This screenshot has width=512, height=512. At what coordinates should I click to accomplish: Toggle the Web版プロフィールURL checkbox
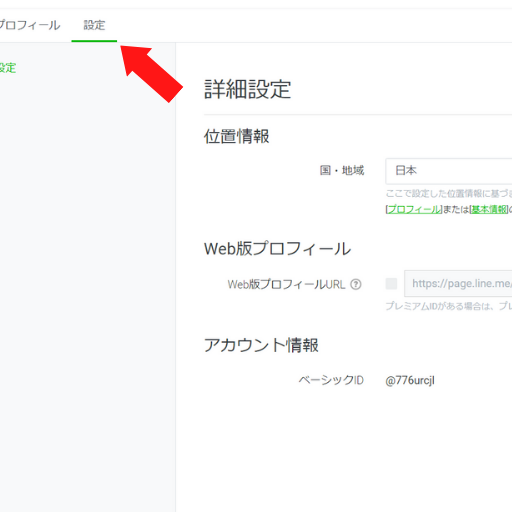(x=391, y=284)
